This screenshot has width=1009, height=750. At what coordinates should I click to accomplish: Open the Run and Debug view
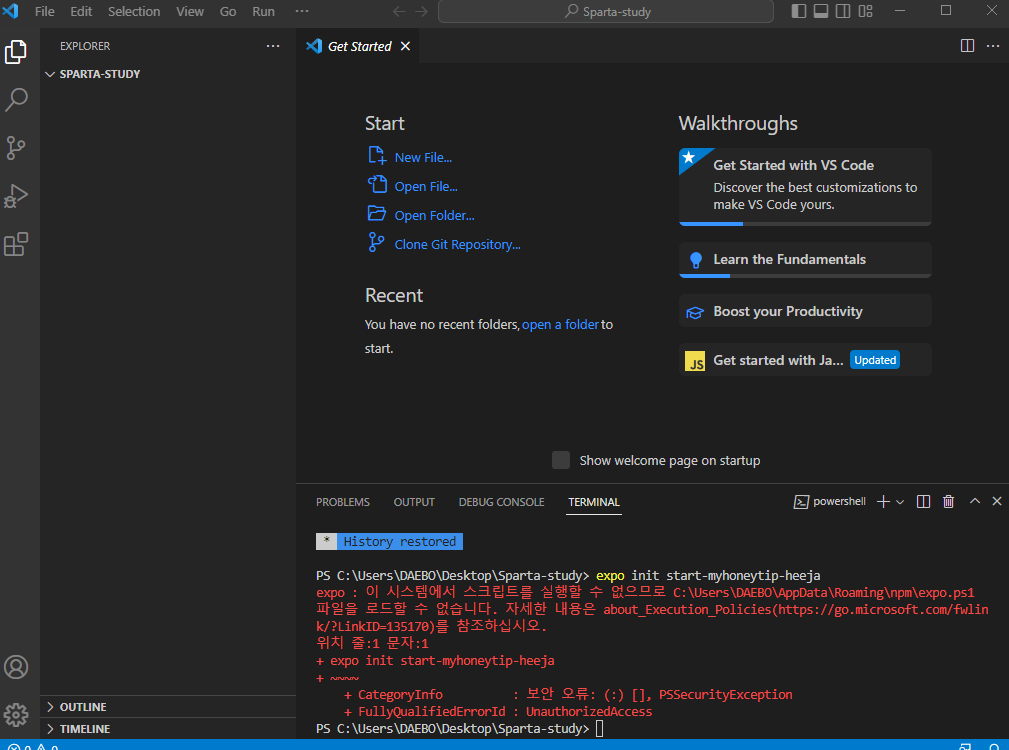[x=16, y=196]
